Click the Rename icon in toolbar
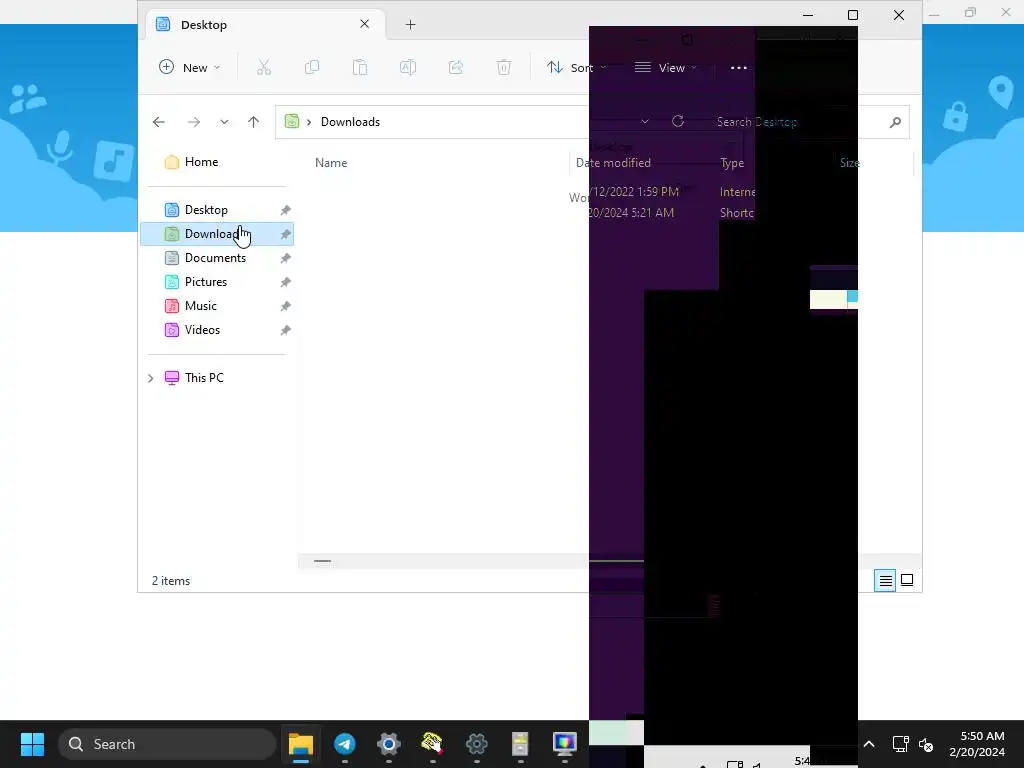Screen dimensions: 1024x768 [408, 67]
